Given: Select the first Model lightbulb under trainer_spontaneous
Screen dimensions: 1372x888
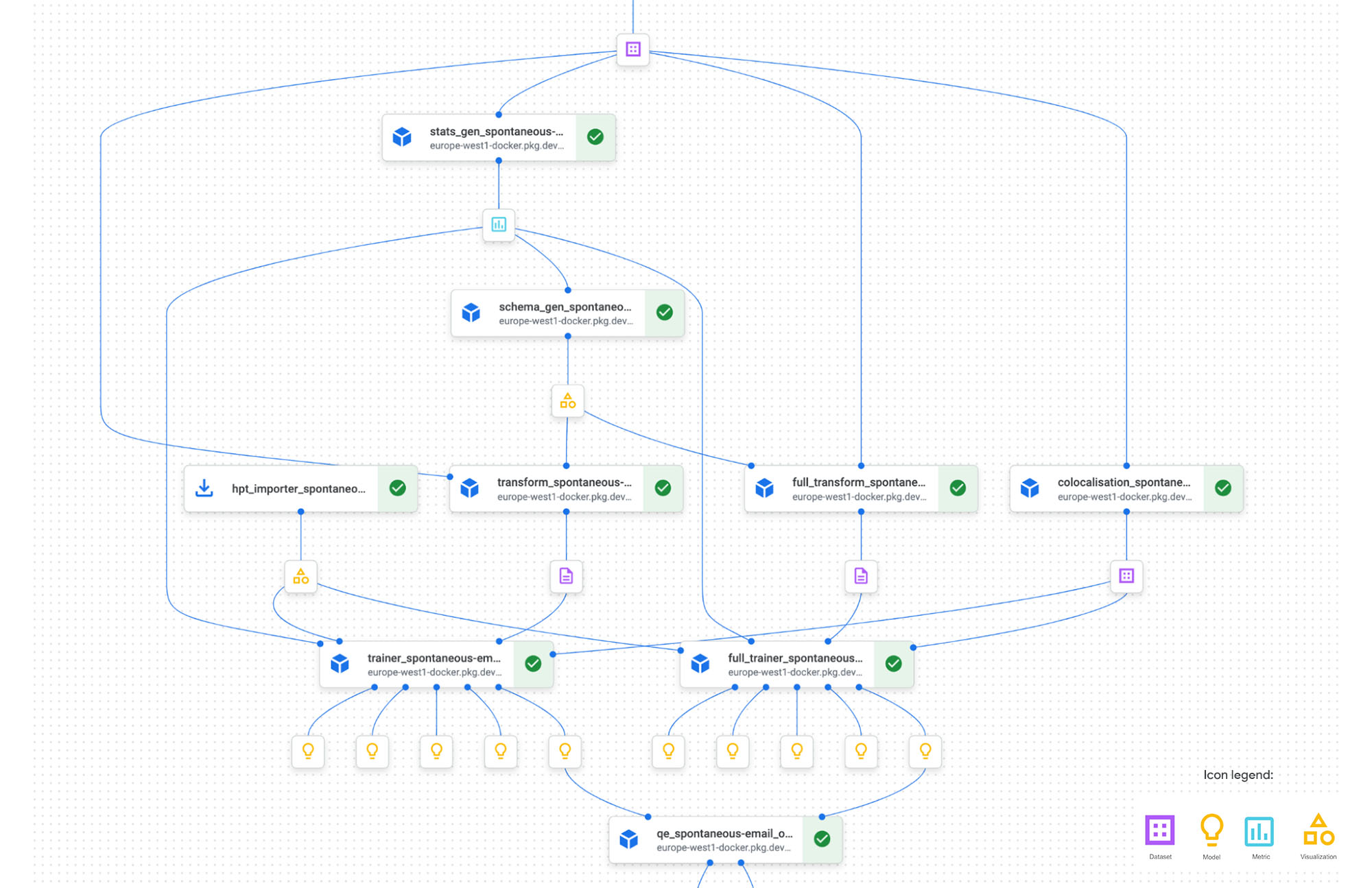Looking at the screenshot, I should pos(308,751).
